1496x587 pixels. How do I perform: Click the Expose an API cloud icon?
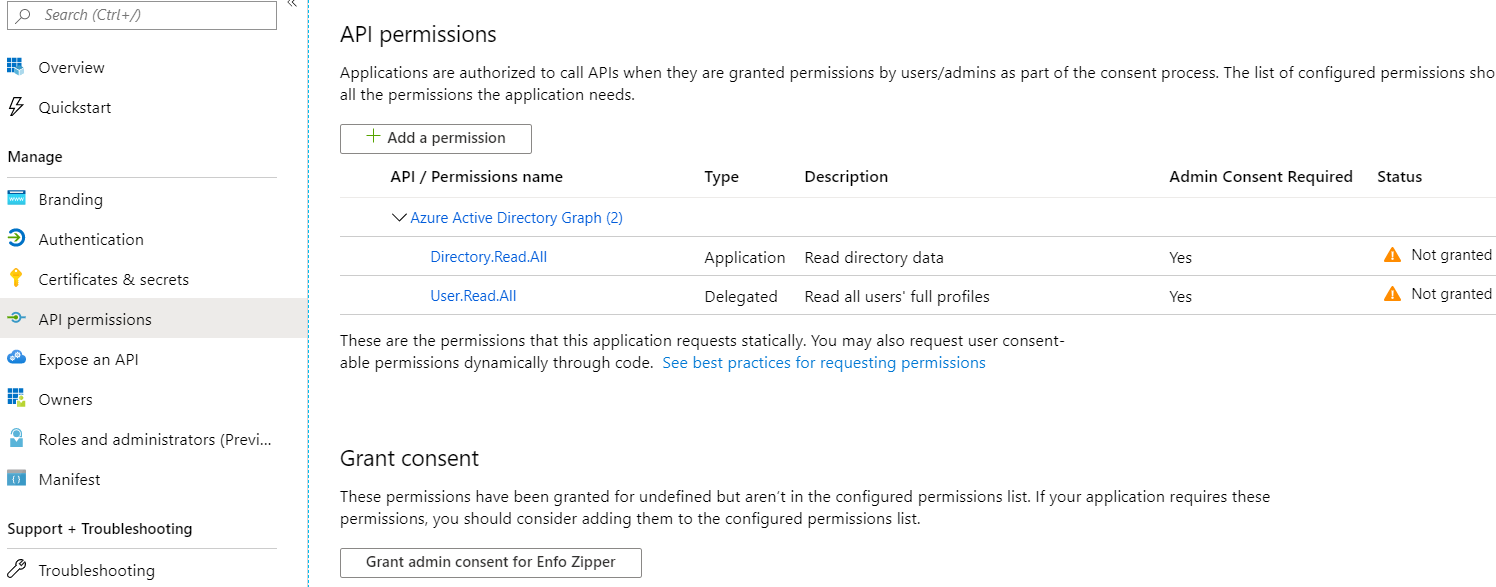click(15, 359)
